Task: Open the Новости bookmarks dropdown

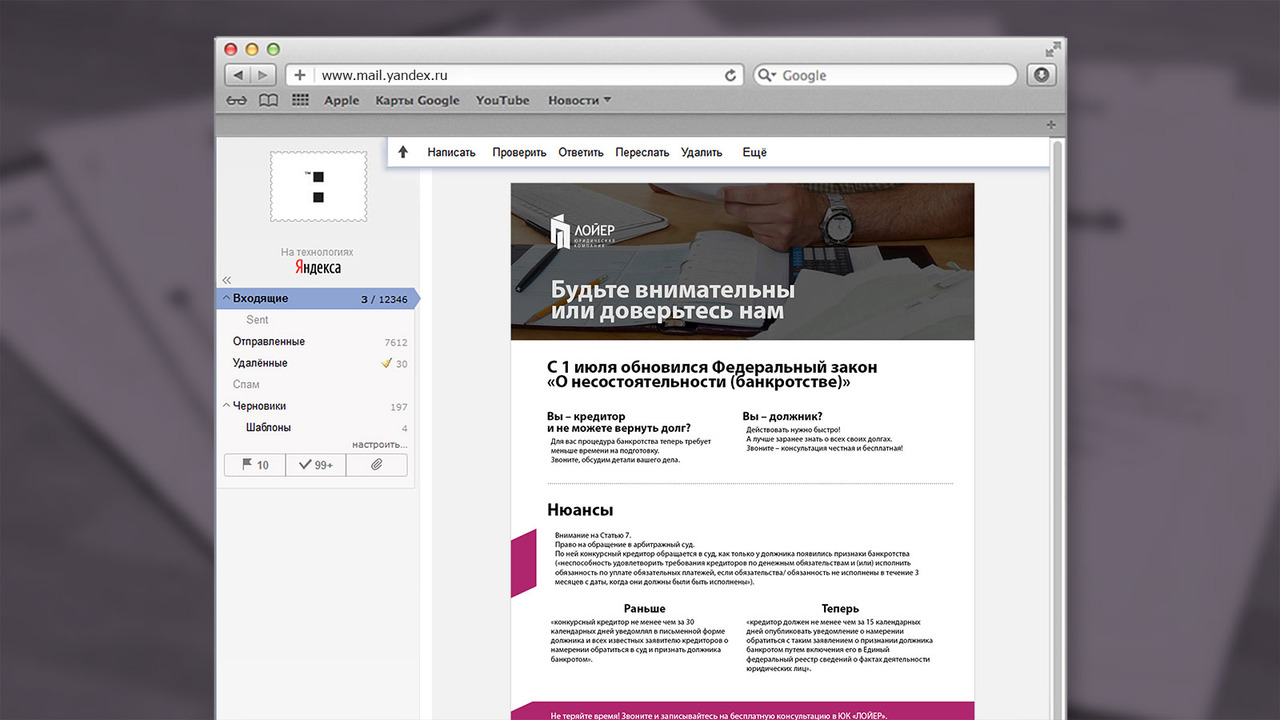Action: (x=579, y=100)
